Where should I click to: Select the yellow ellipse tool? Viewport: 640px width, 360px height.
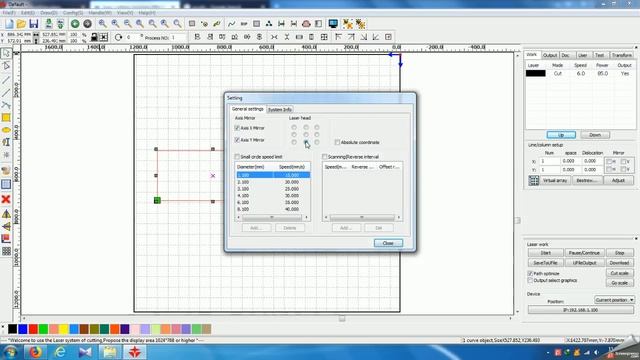[6, 130]
